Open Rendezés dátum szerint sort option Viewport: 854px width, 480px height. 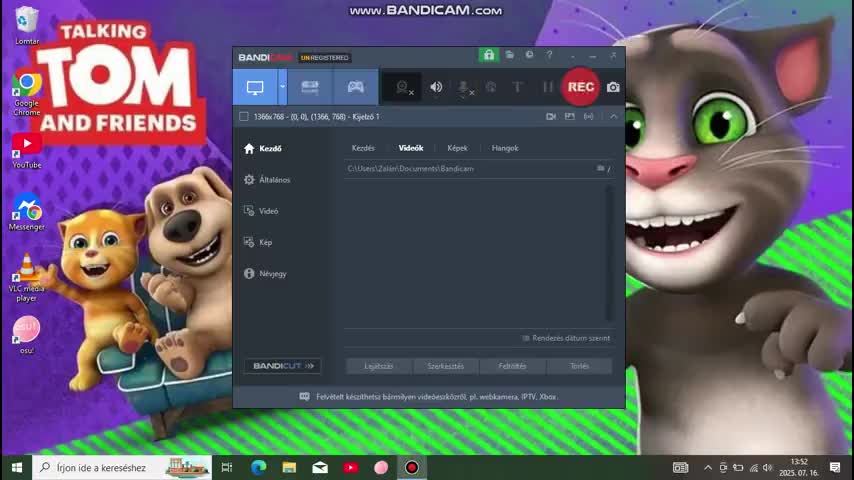coord(566,338)
